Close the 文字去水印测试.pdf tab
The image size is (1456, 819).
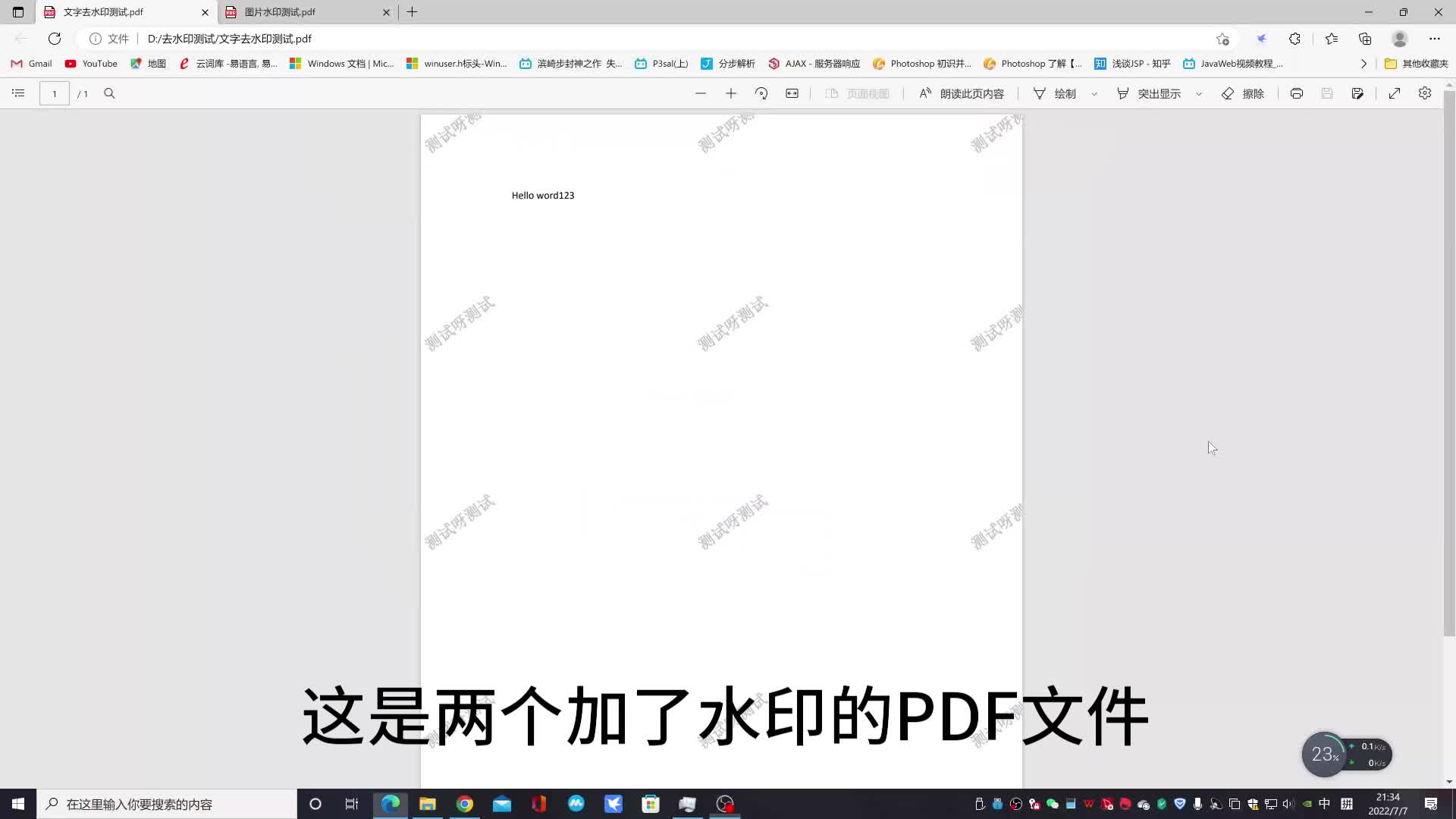coord(205,12)
